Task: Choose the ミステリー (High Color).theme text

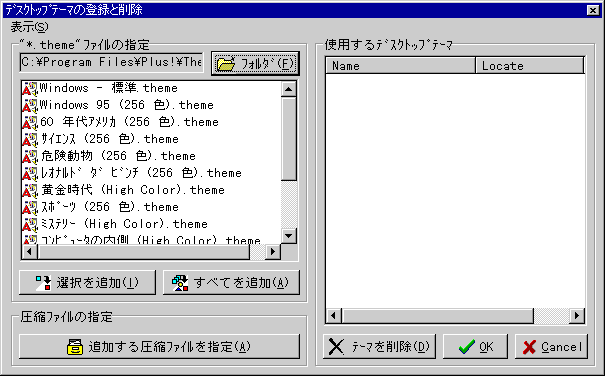Action: pyautogui.click(x=124, y=224)
